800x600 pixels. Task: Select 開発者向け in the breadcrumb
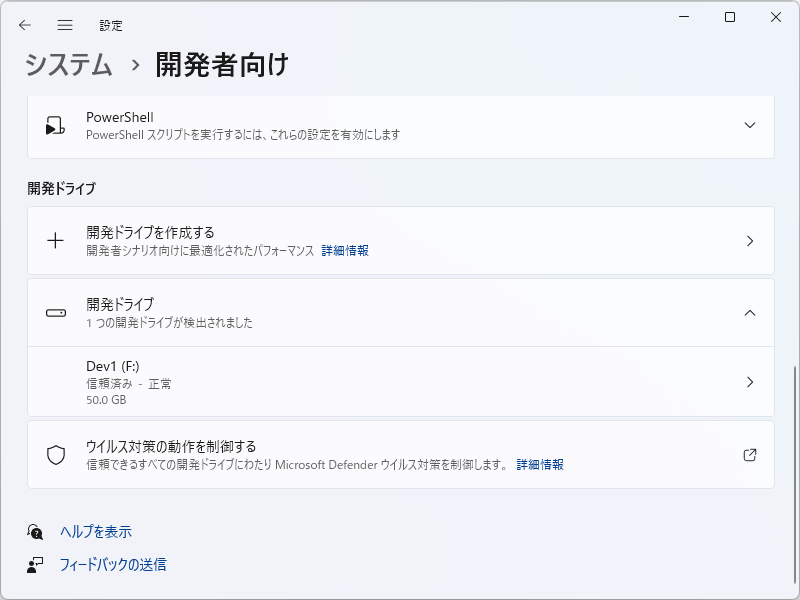[x=219, y=64]
